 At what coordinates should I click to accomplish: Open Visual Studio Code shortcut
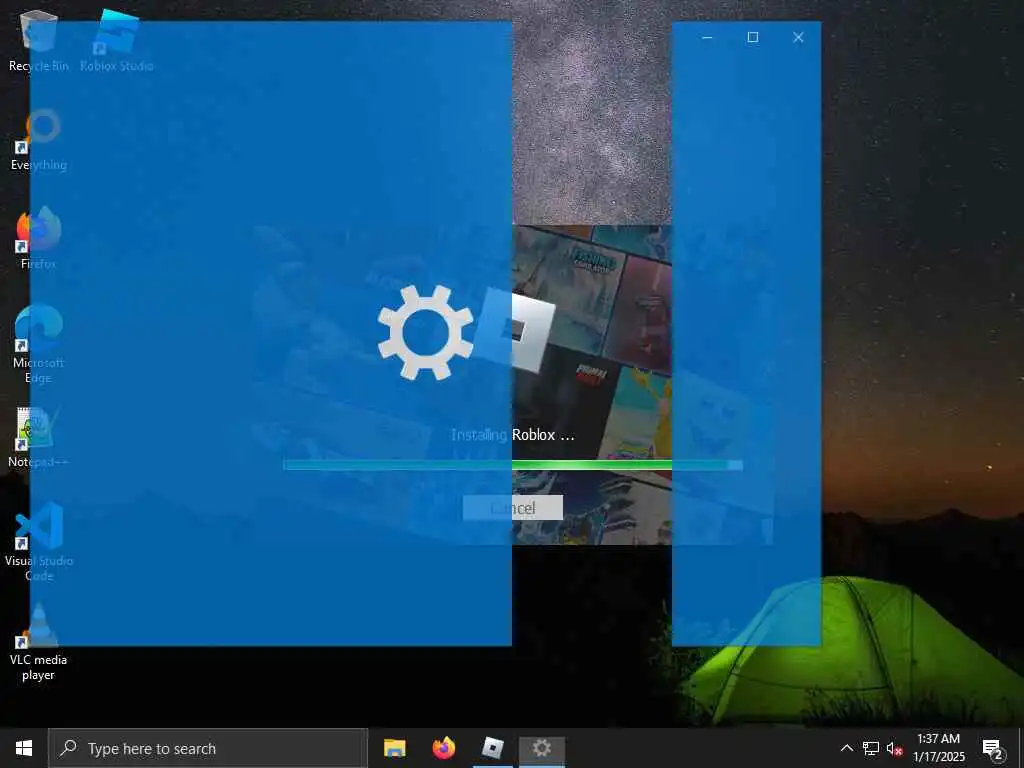39,542
